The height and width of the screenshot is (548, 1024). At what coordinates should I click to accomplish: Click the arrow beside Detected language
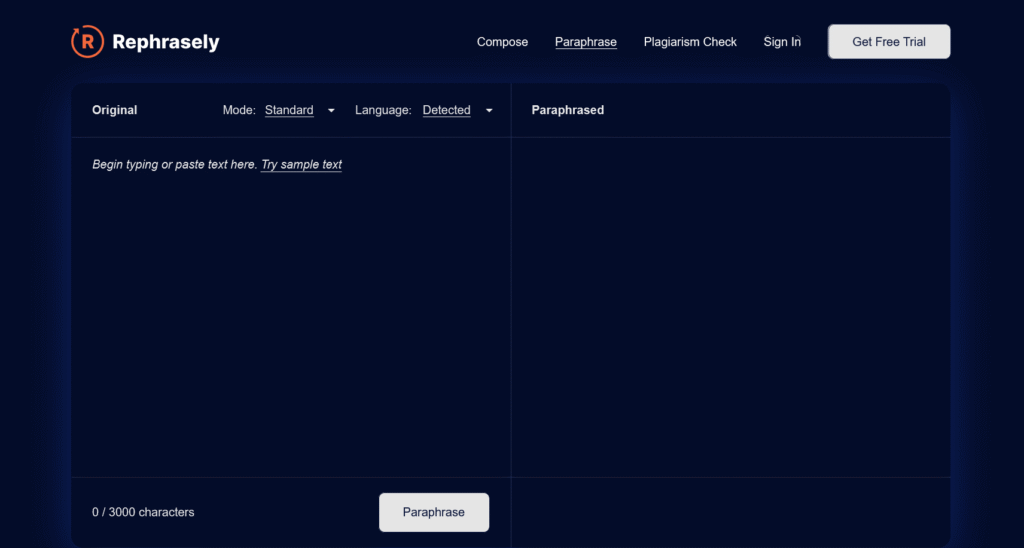pyautogui.click(x=489, y=110)
